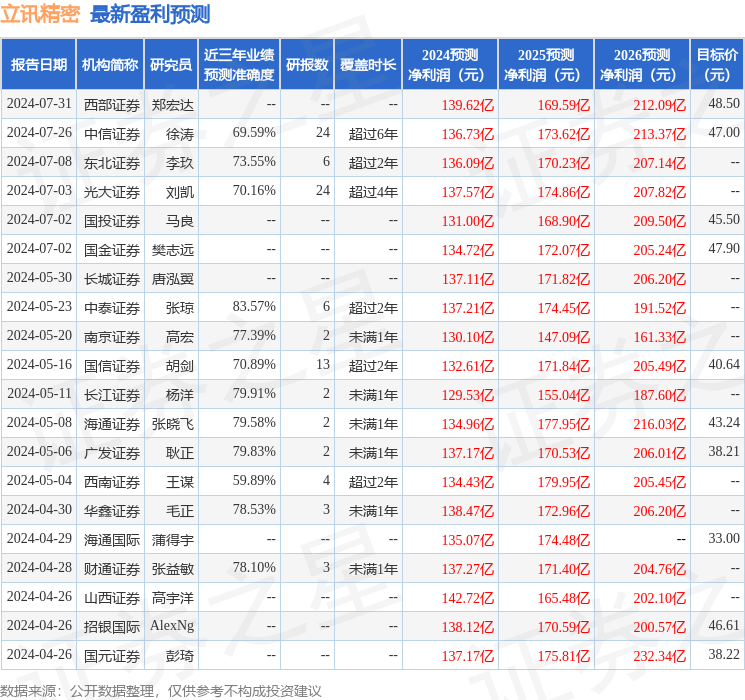745x700 pixels.
Task: Click accuracy value 59.89%
Action: point(254,480)
